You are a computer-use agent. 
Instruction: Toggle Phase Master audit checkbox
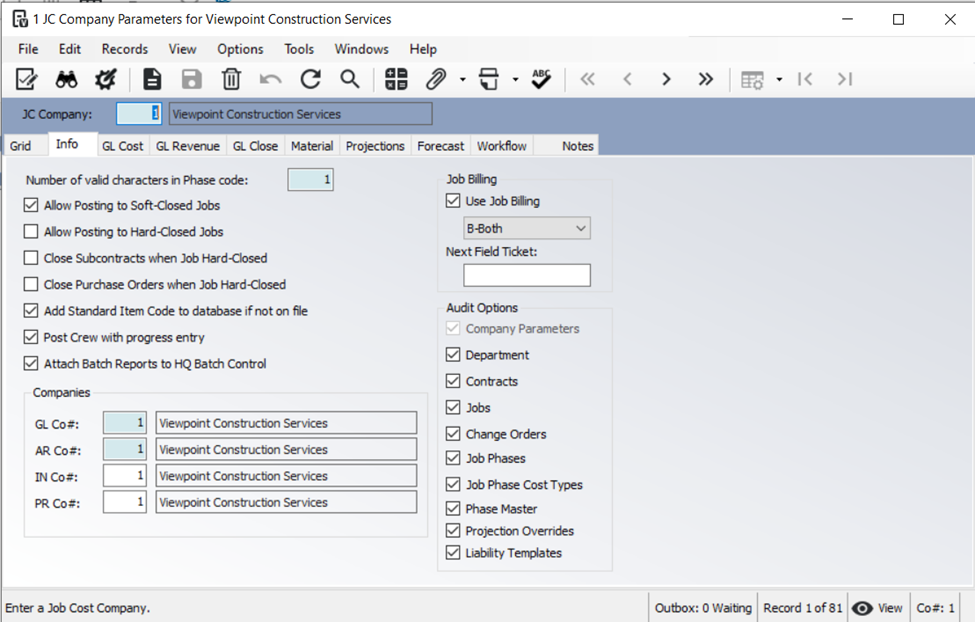tap(453, 509)
